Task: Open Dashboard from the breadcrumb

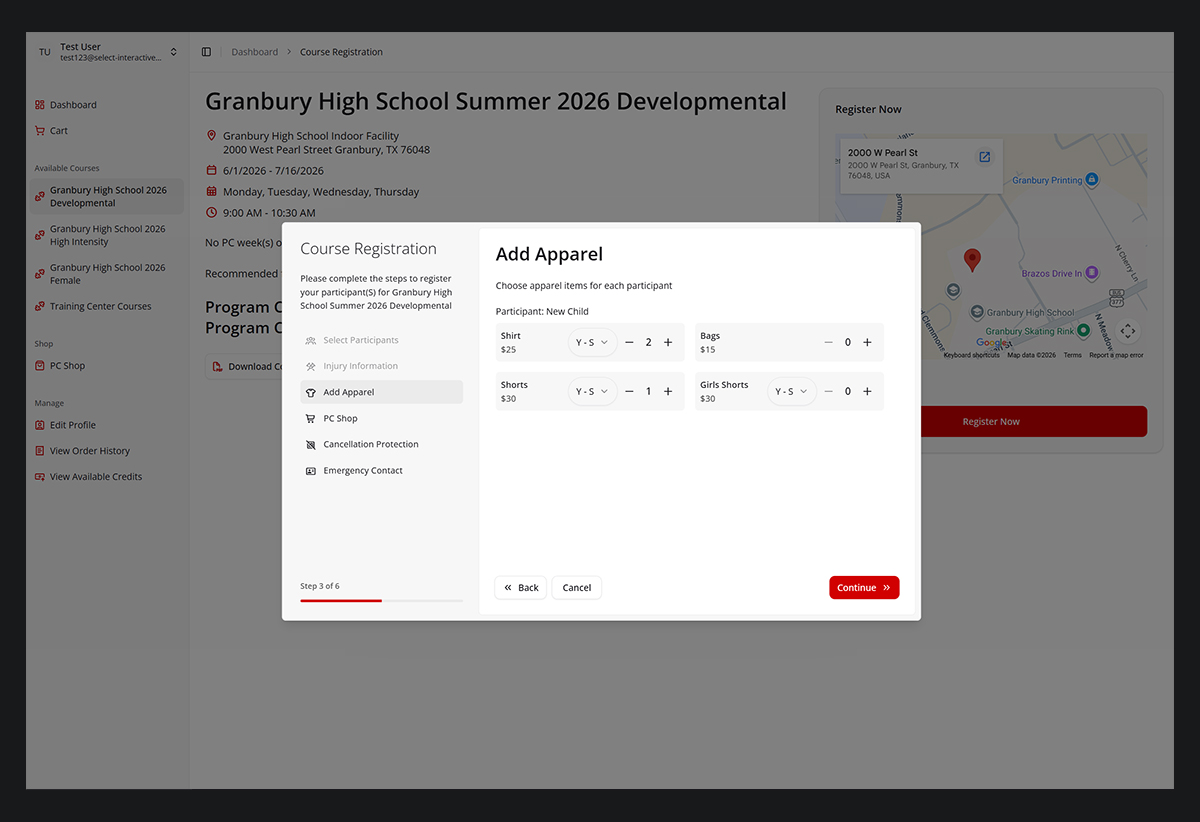Action: point(254,51)
